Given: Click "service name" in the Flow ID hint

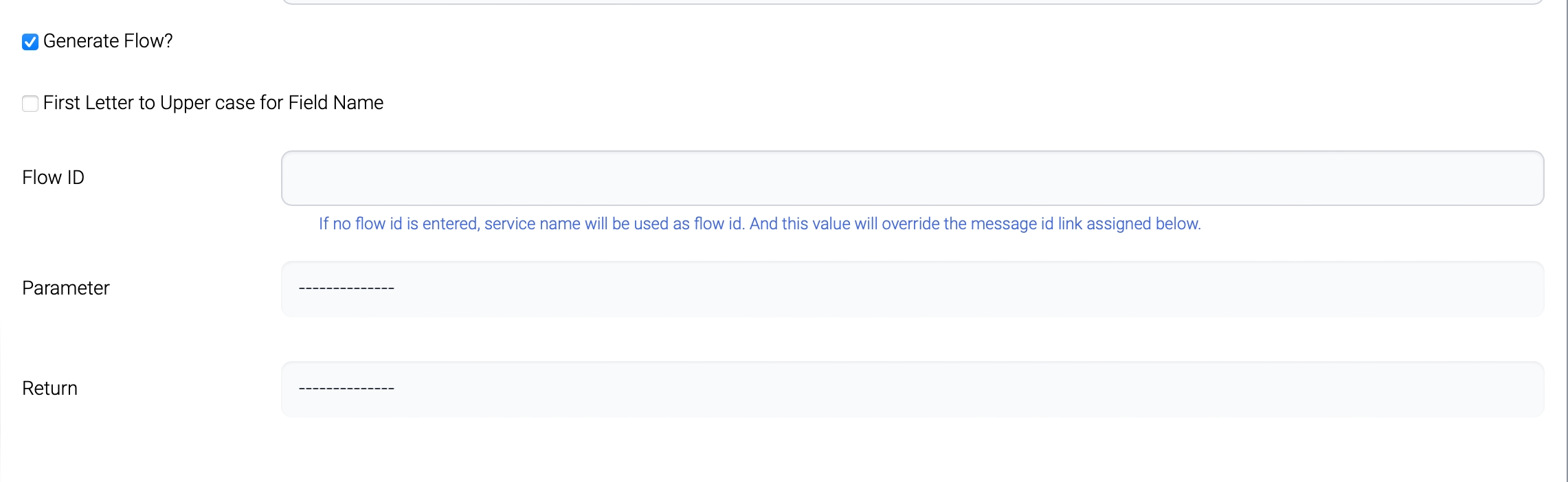Looking at the screenshot, I should [x=533, y=224].
